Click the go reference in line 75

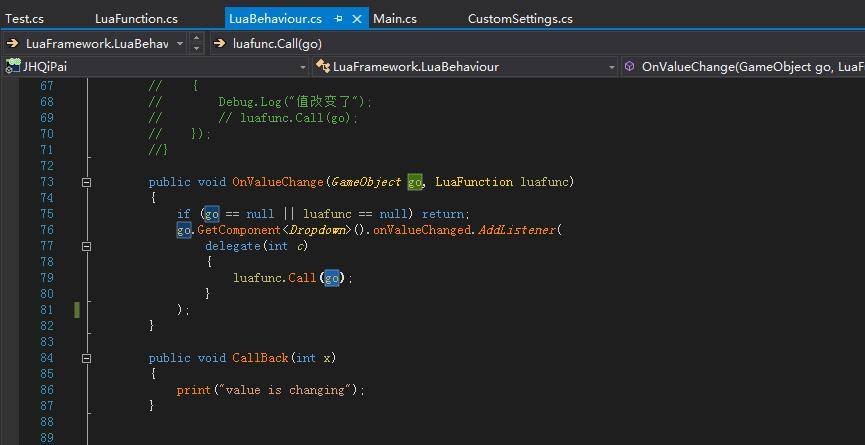click(212, 214)
